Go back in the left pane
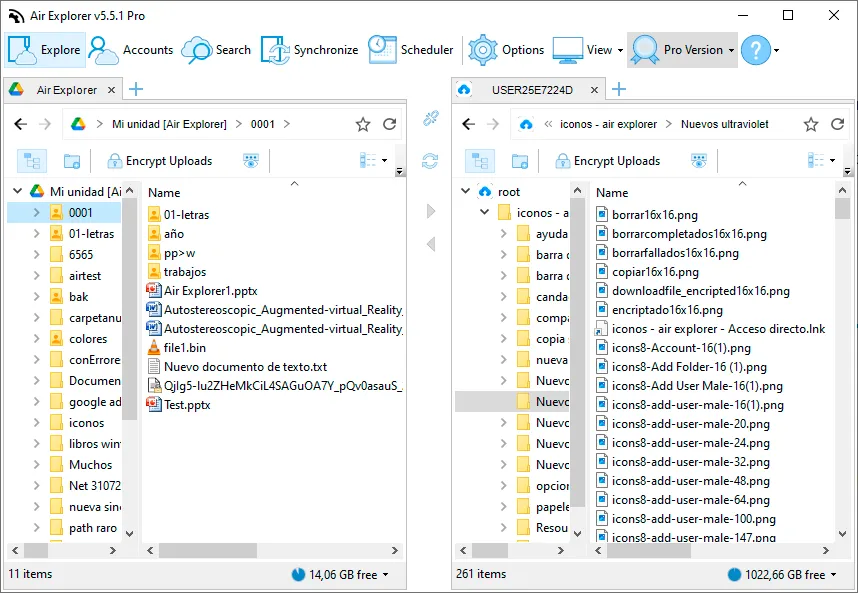Screen dimensions: 858x593 point(21,124)
